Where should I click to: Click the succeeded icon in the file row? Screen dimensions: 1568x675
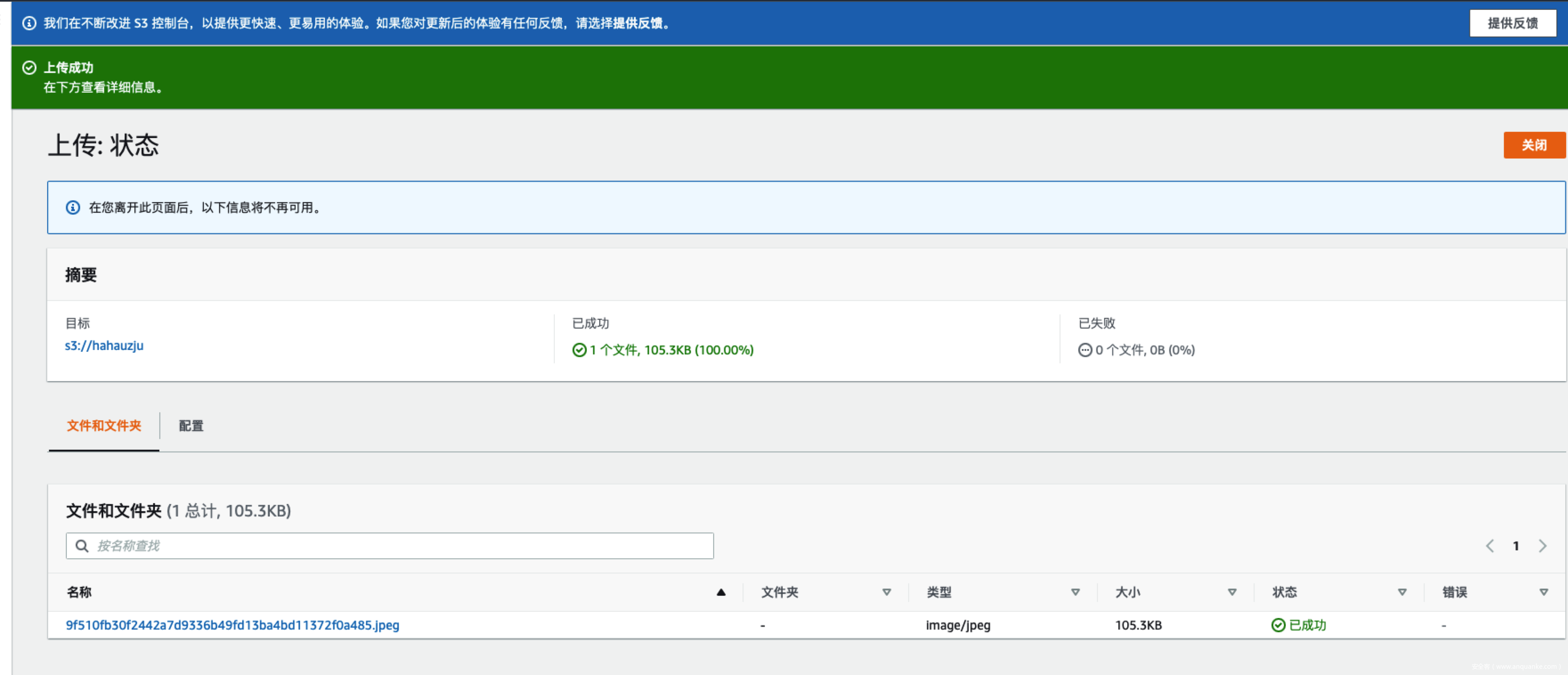[1278, 625]
